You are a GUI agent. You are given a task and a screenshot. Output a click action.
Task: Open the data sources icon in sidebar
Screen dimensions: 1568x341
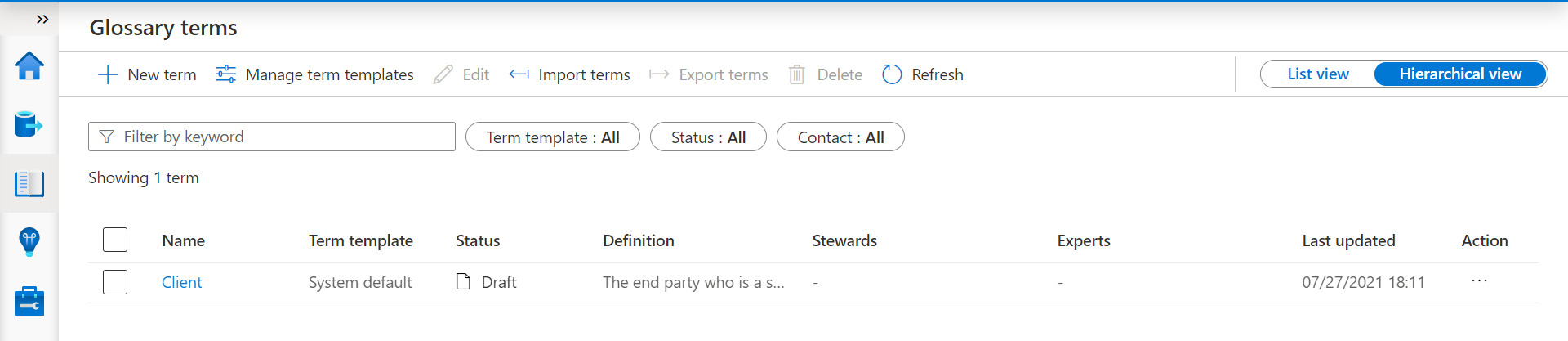(29, 125)
